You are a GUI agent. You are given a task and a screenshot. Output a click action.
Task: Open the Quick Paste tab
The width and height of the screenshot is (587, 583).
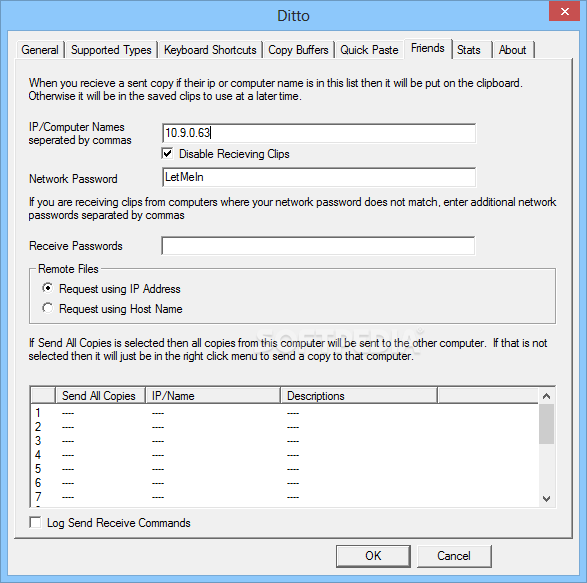[x=369, y=50]
